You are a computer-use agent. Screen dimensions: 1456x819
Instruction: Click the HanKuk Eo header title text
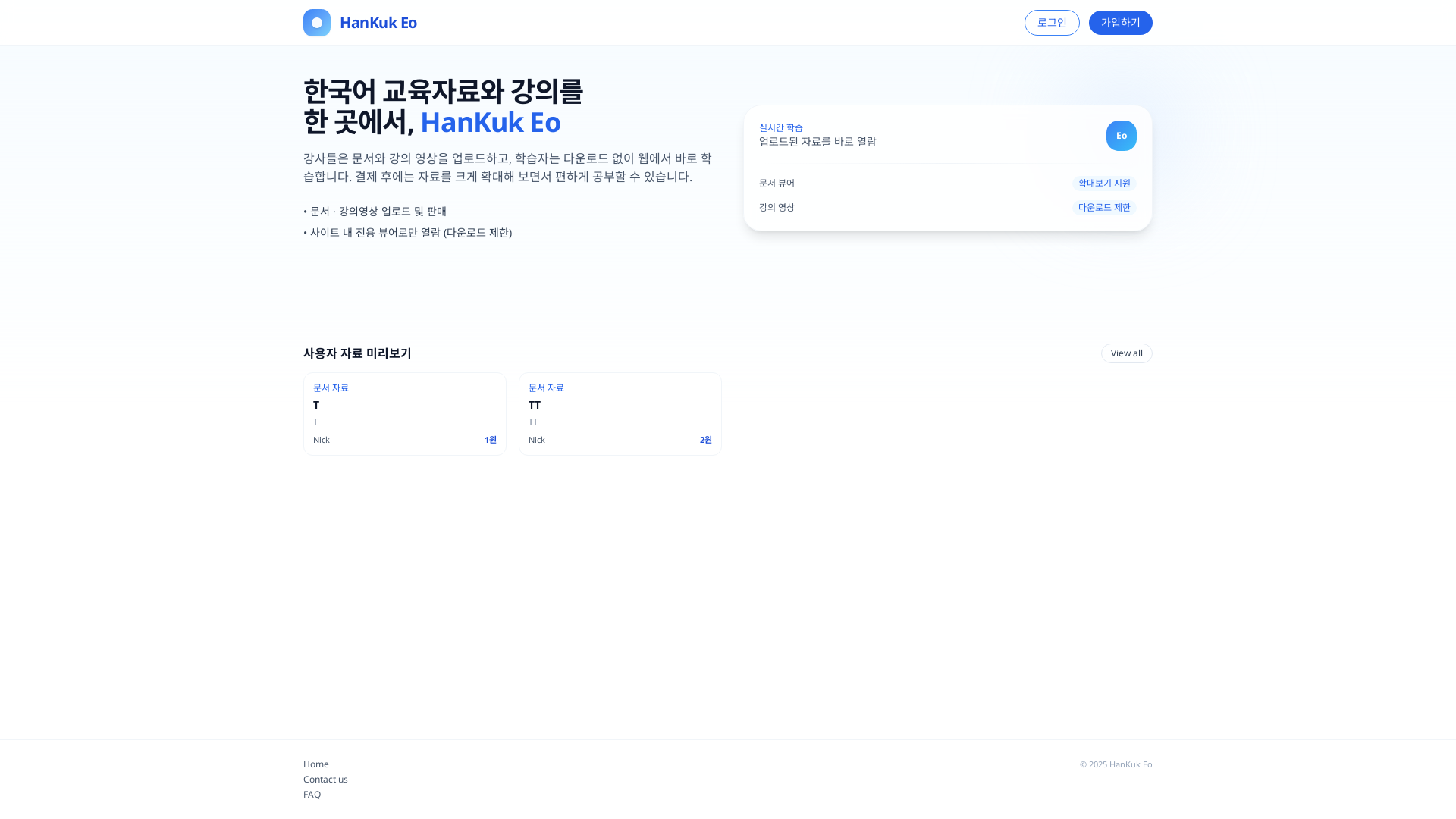point(378,22)
